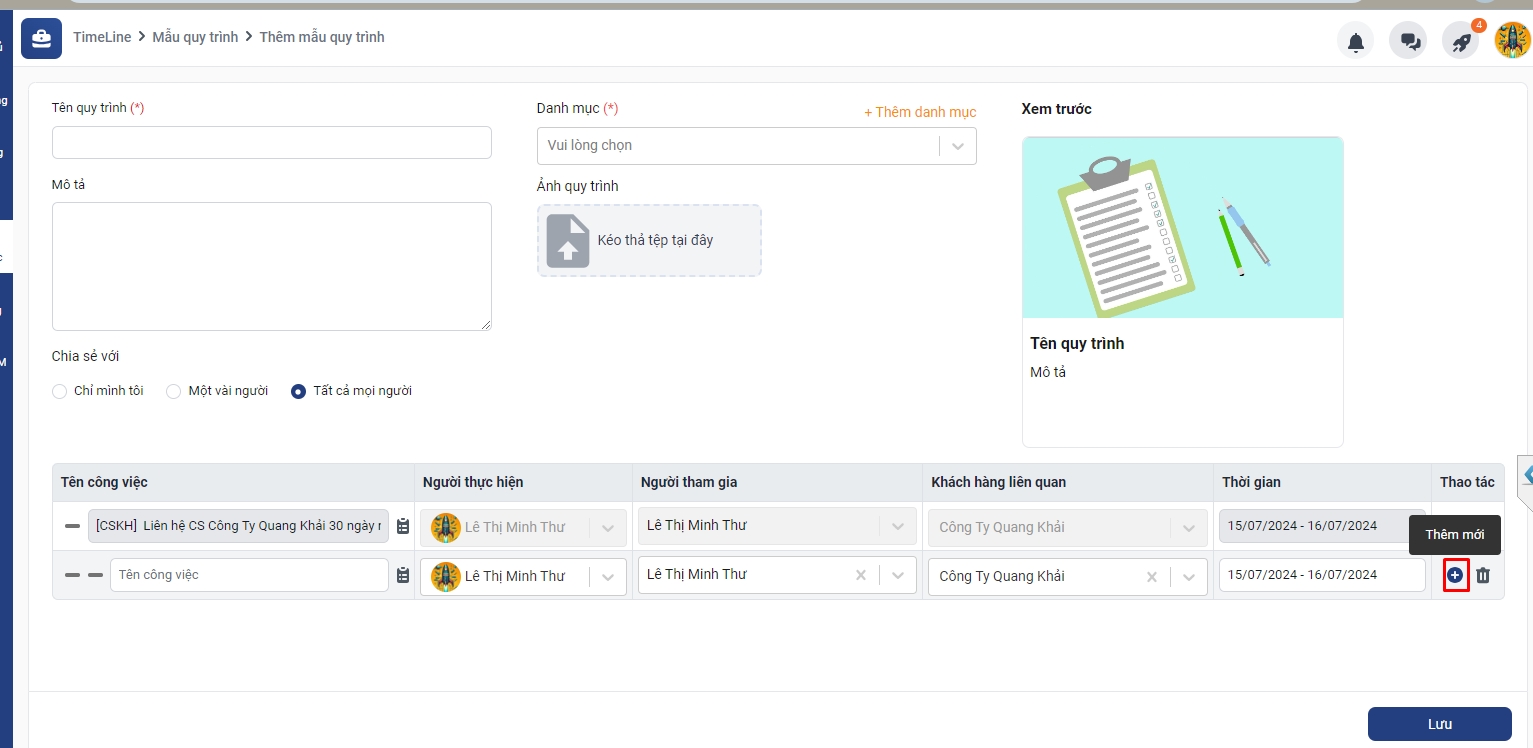Select the "Chỉ mình tôi" radio option
The width and height of the screenshot is (1533, 748).
60,391
